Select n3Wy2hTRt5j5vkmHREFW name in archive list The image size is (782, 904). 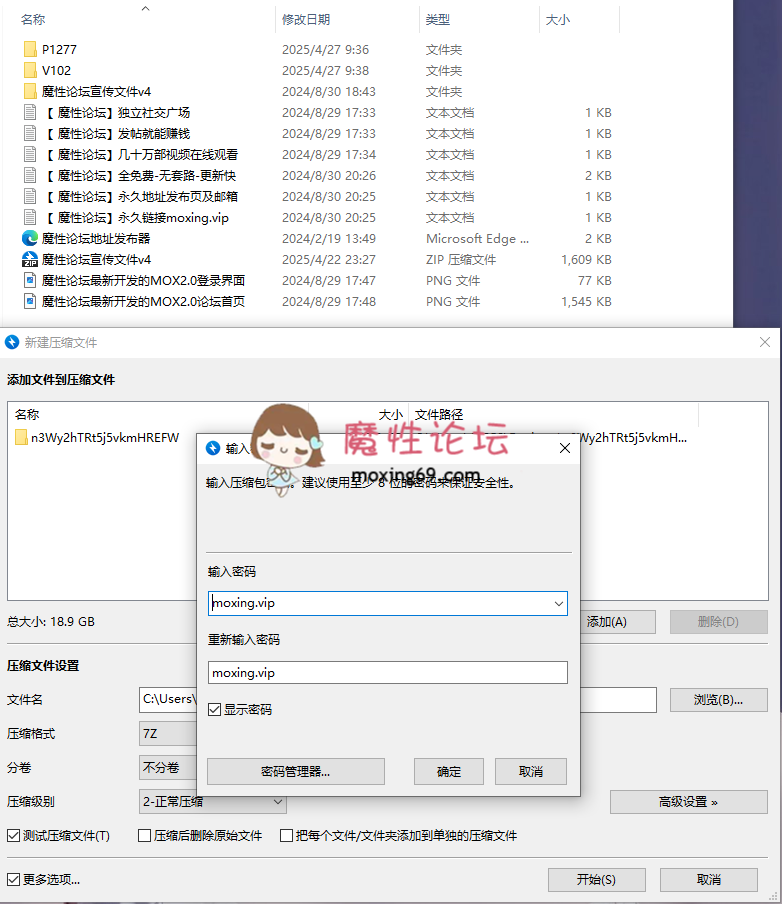coord(105,438)
